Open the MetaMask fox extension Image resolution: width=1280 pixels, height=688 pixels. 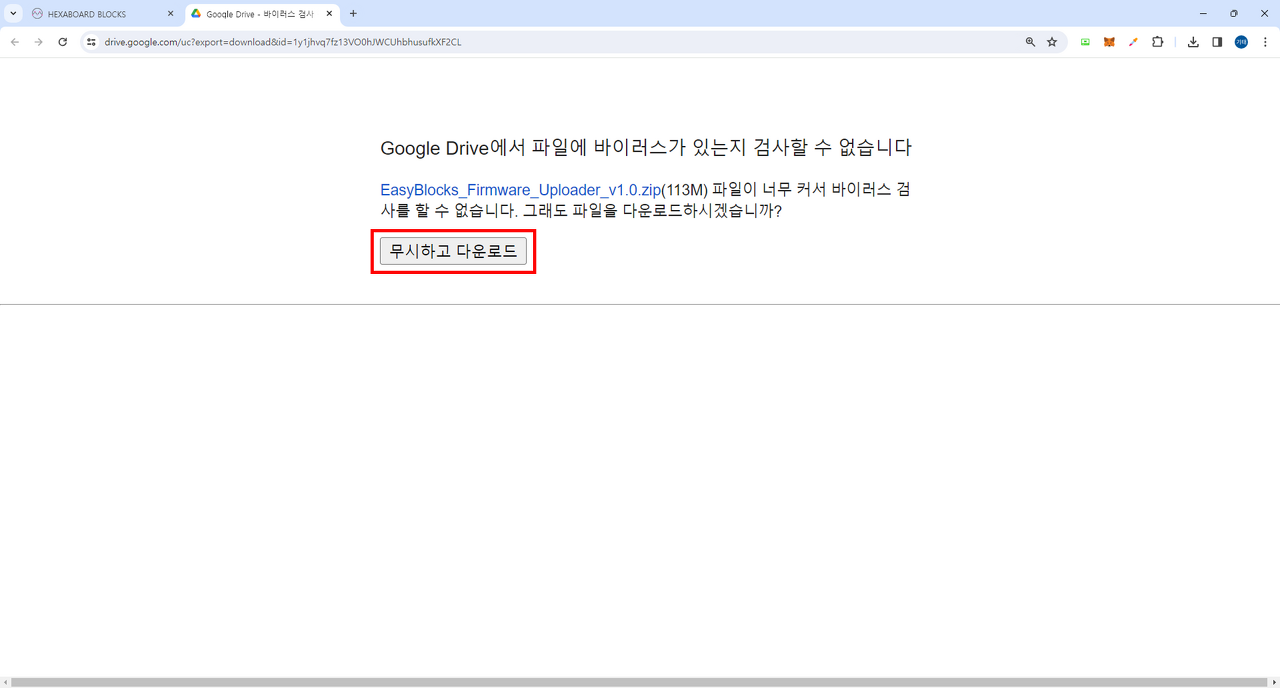pyautogui.click(x=1109, y=42)
